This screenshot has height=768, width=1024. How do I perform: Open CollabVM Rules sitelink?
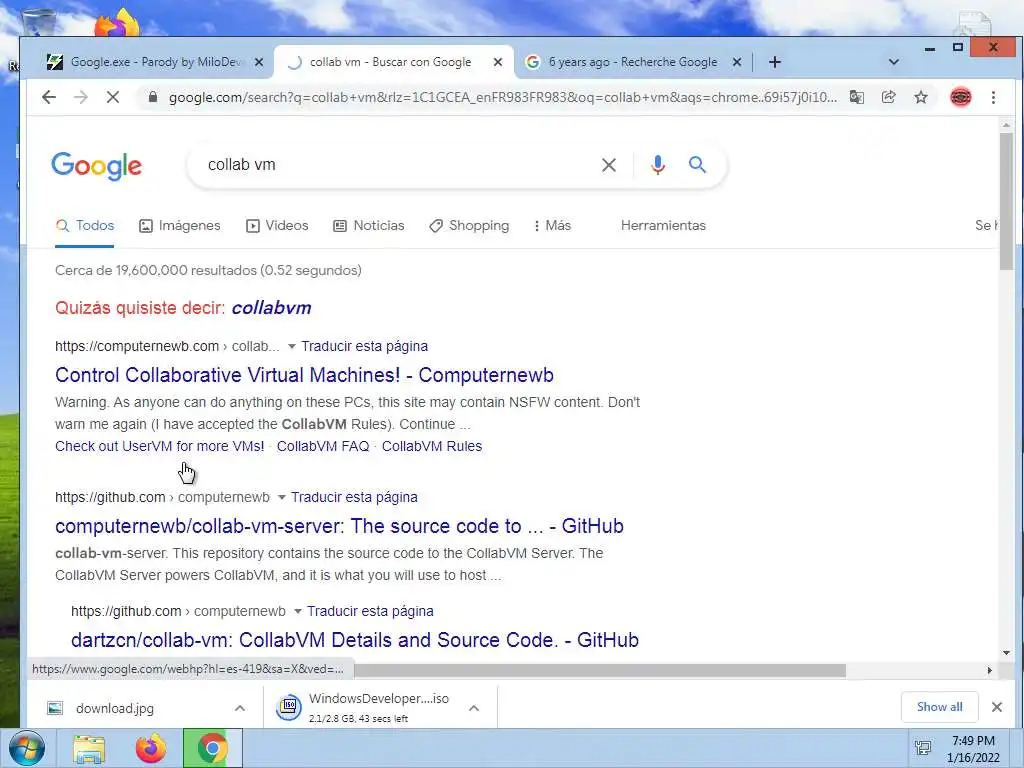(x=432, y=446)
